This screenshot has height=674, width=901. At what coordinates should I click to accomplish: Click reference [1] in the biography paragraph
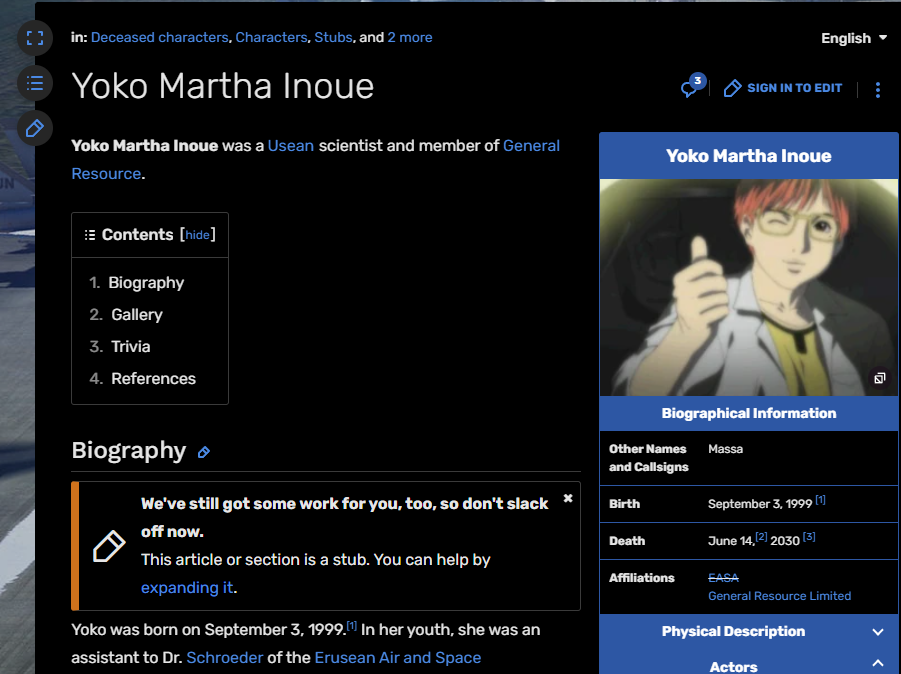coord(352,626)
